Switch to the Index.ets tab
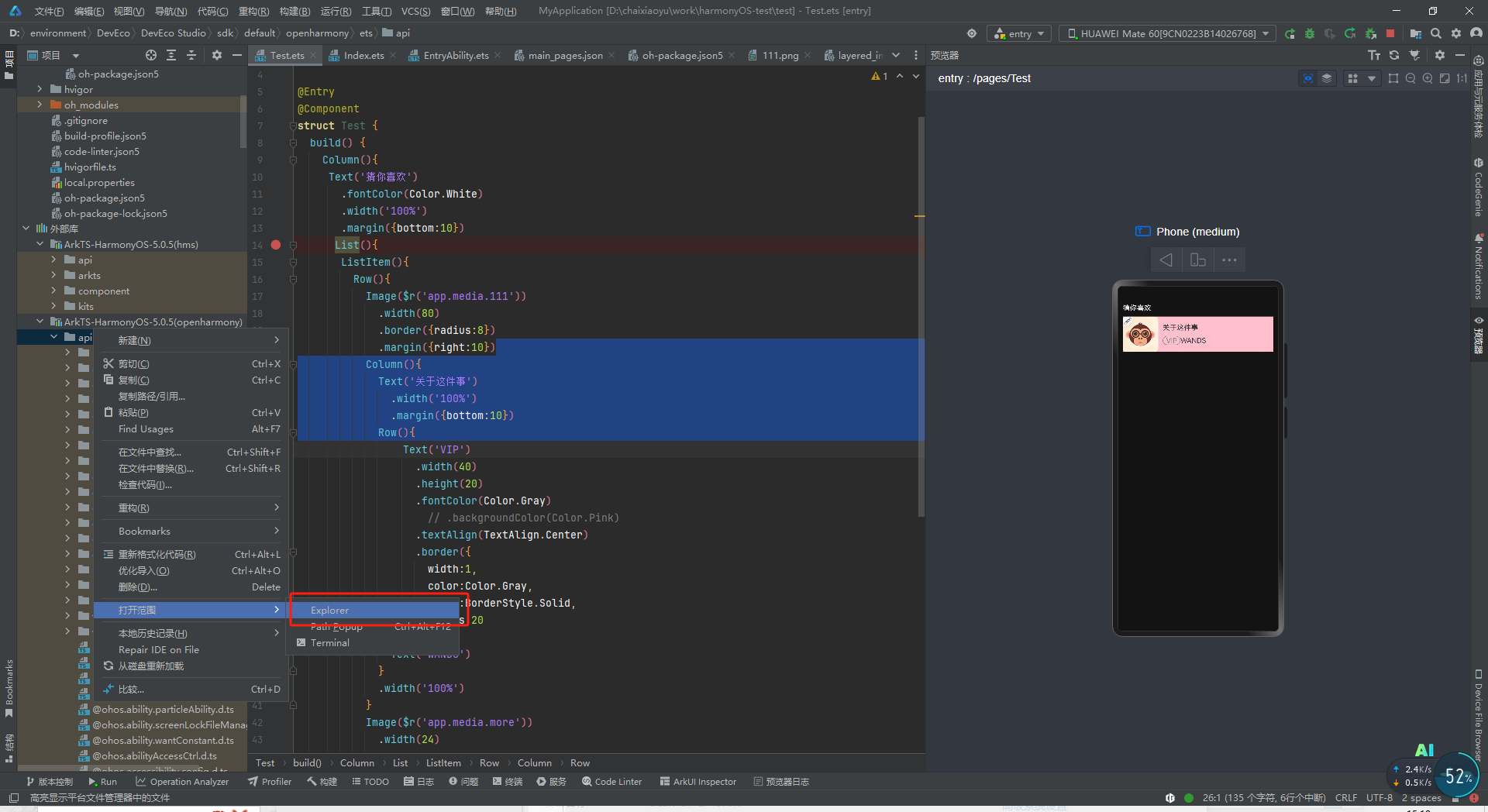Image resolution: width=1488 pixels, height=812 pixels. pyautogui.click(x=363, y=55)
